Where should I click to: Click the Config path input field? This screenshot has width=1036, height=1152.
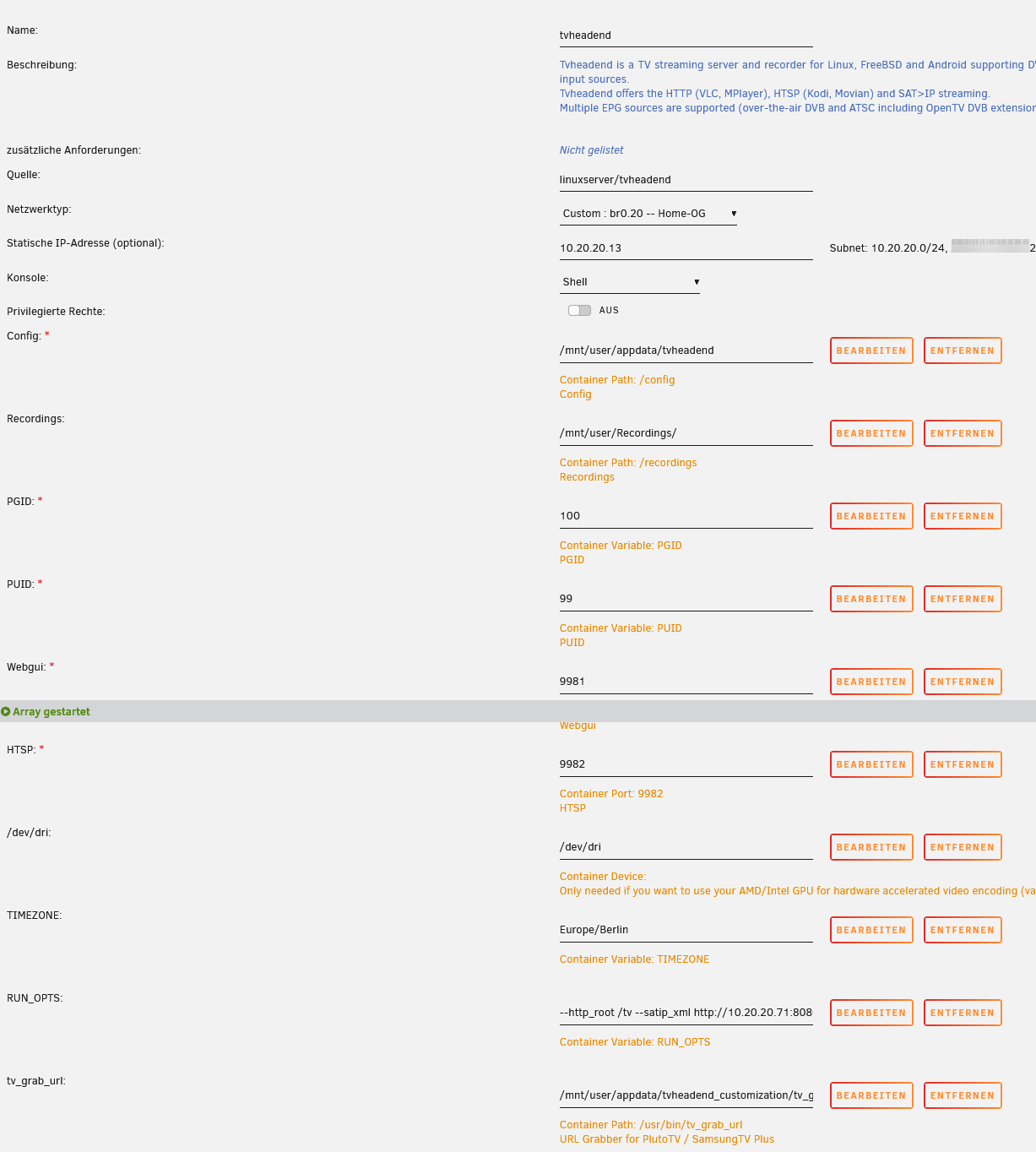click(x=686, y=350)
